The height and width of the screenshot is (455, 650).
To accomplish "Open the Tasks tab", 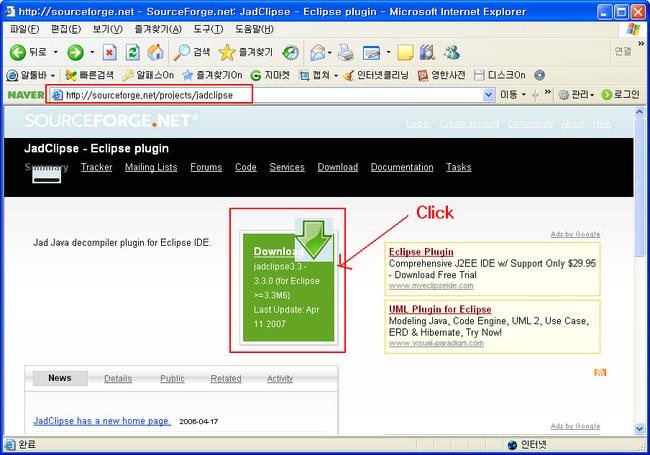I will pos(459,167).
